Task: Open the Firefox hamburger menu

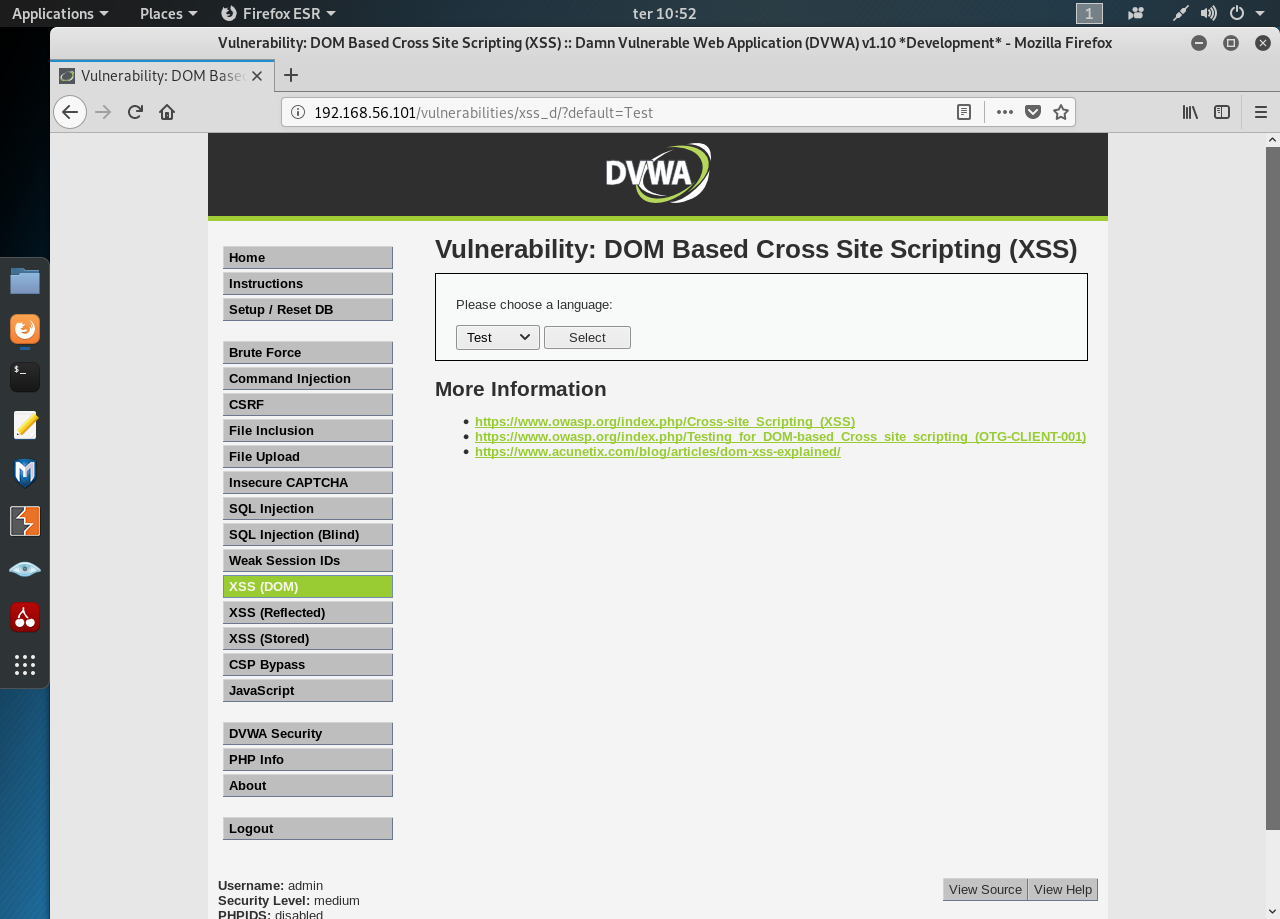Action: pyautogui.click(x=1261, y=112)
